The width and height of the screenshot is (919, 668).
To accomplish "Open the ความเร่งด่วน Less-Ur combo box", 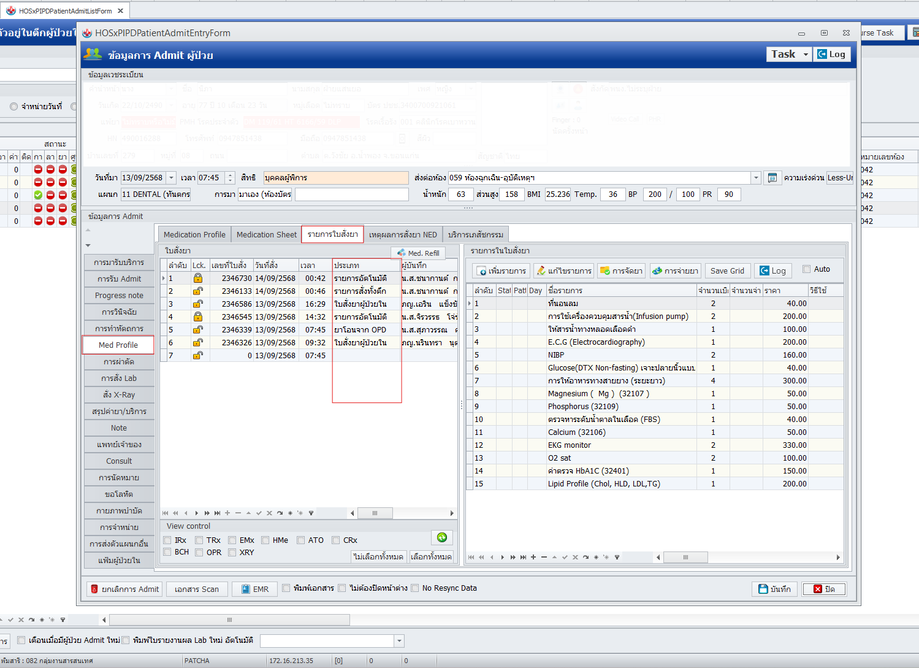I will click(839, 178).
